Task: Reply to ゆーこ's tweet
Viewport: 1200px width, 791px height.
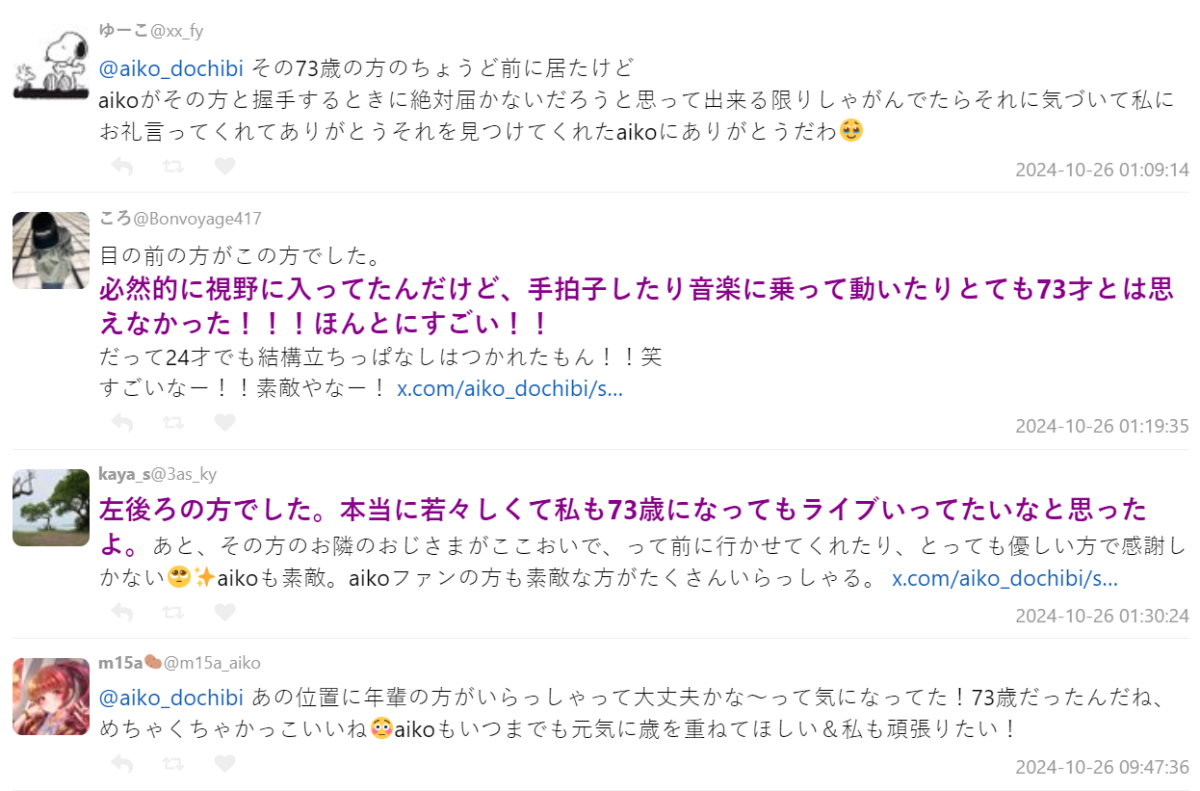Action: [x=122, y=167]
